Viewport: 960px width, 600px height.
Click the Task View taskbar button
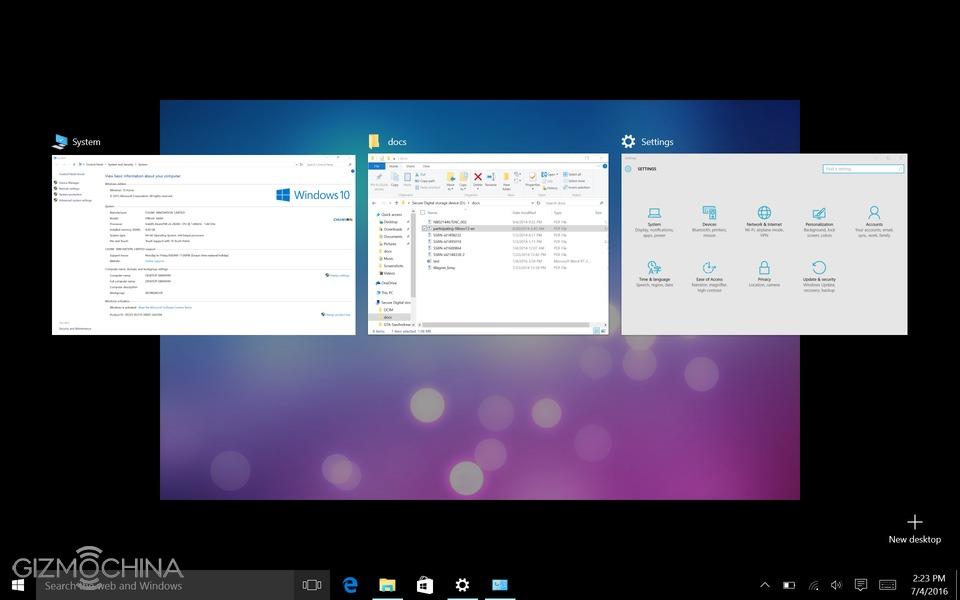[x=312, y=584]
